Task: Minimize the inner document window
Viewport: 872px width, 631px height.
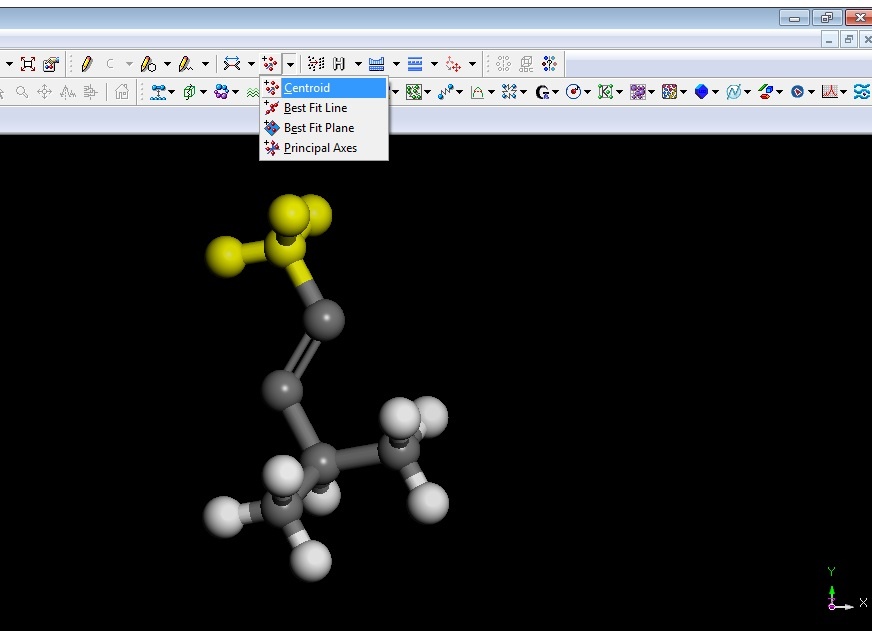Action: [x=829, y=39]
